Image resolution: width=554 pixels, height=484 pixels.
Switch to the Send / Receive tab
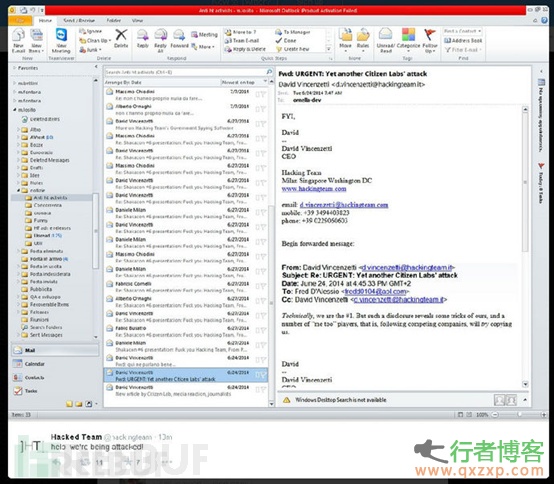click(x=79, y=20)
